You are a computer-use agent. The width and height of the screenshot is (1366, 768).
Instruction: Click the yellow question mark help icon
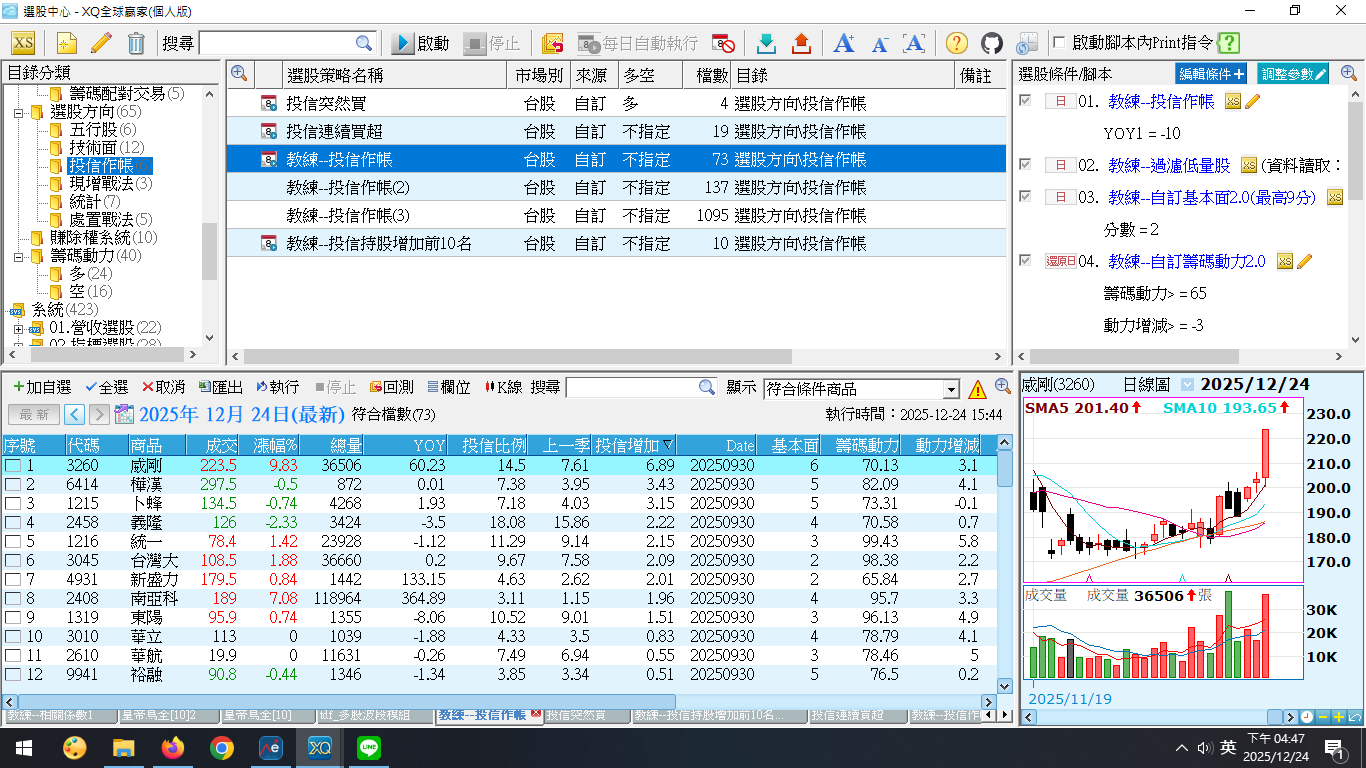tap(956, 43)
